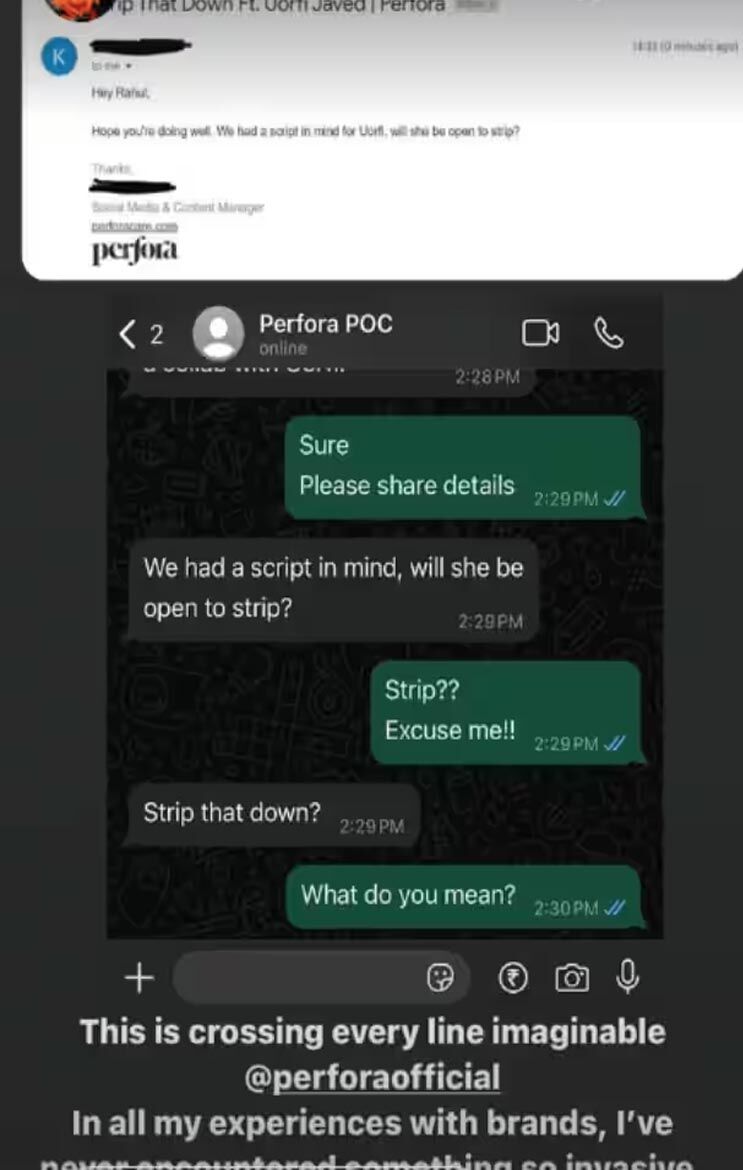This screenshot has height=1170, width=743.
Task: Tap the microphone to record voice message
Action: (x=628, y=976)
